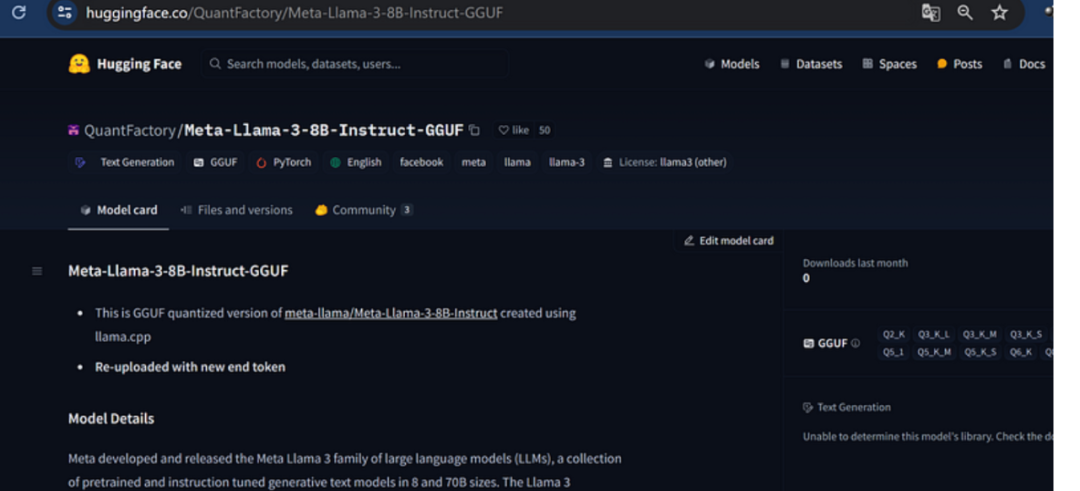Click the QuantFactory organization avatar icon
The height and width of the screenshot is (491, 1080).
coord(74,130)
